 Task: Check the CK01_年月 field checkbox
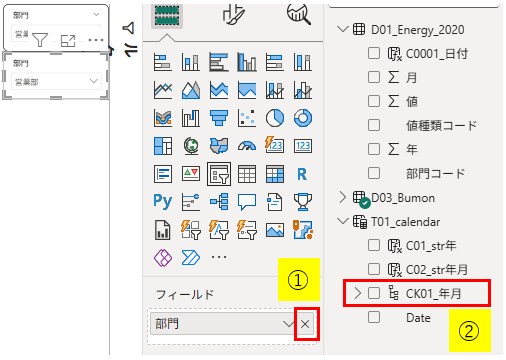click(374, 293)
